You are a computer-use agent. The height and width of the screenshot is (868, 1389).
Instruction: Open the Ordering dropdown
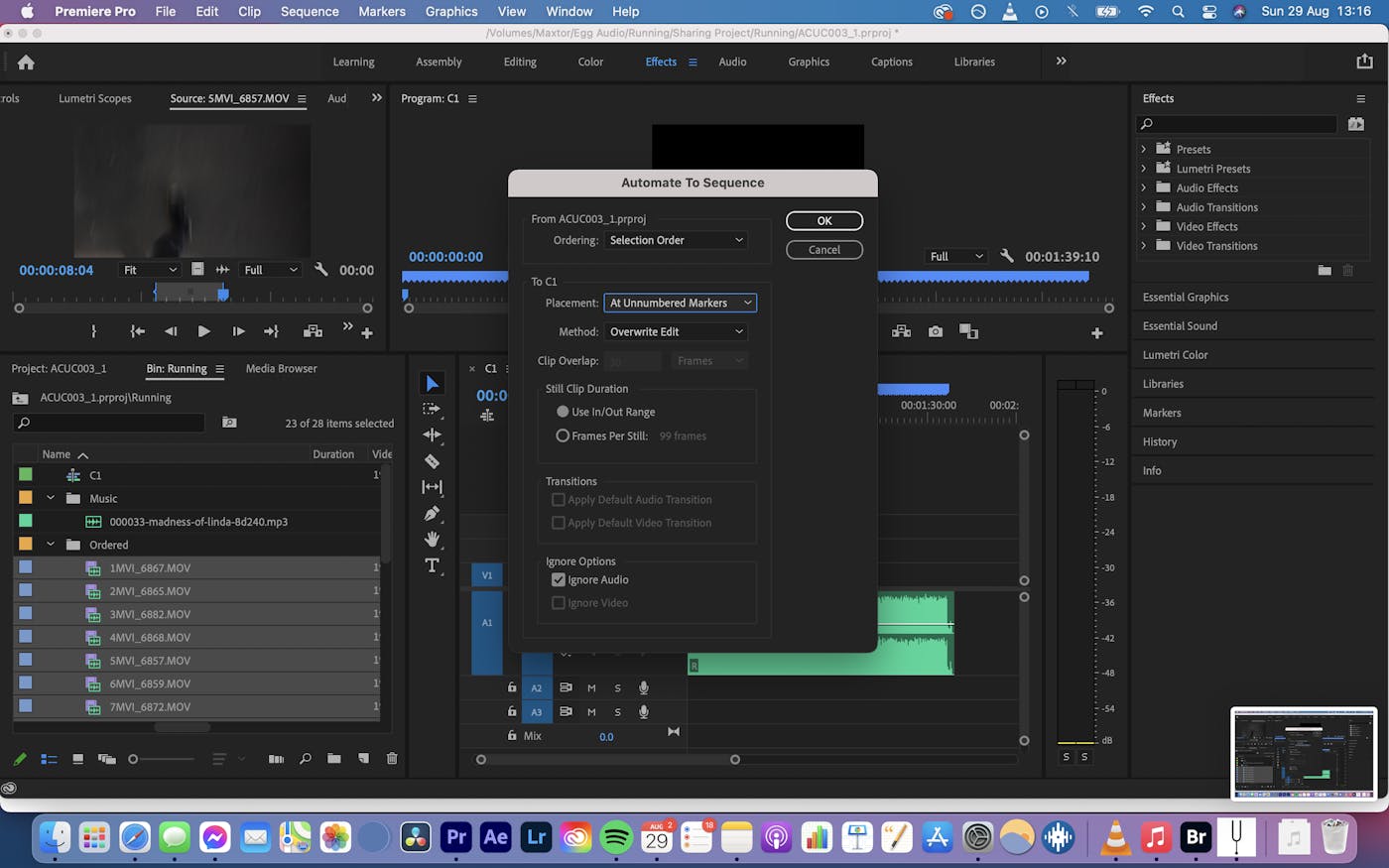pyautogui.click(x=676, y=240)
